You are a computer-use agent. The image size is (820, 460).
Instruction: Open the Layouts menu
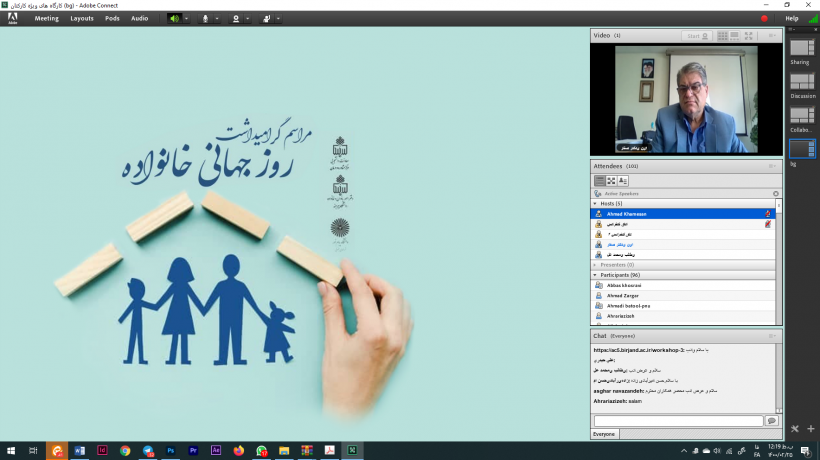[82, 18]
